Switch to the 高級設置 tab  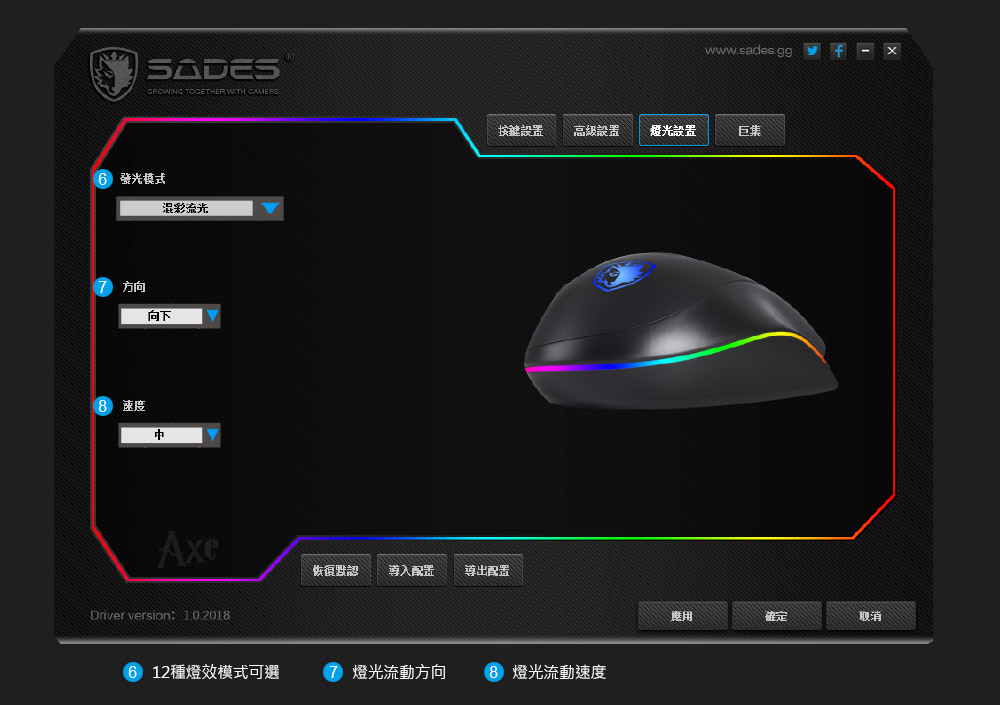(597, 130)
